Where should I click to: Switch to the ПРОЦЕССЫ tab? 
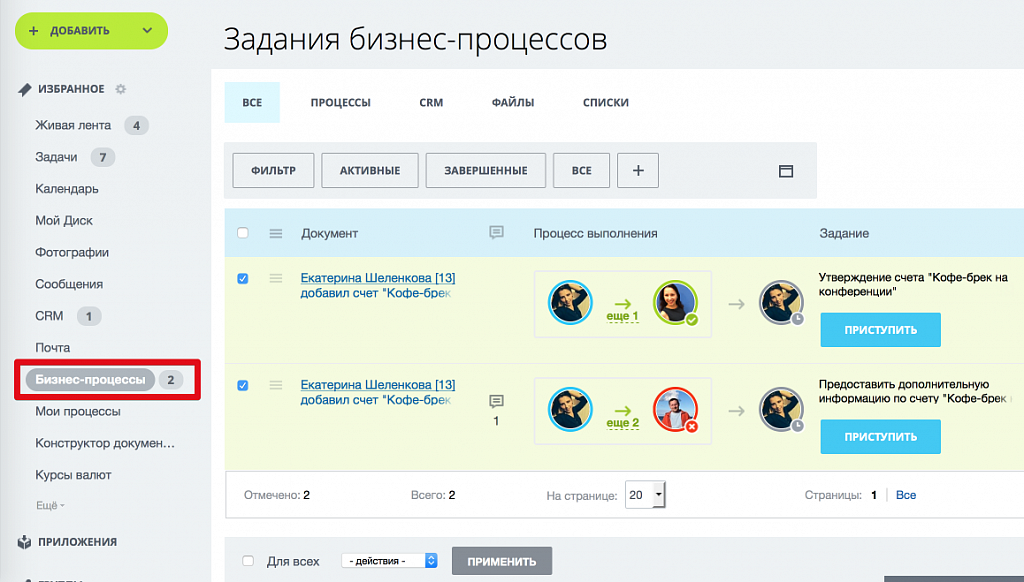click(340, 103)
